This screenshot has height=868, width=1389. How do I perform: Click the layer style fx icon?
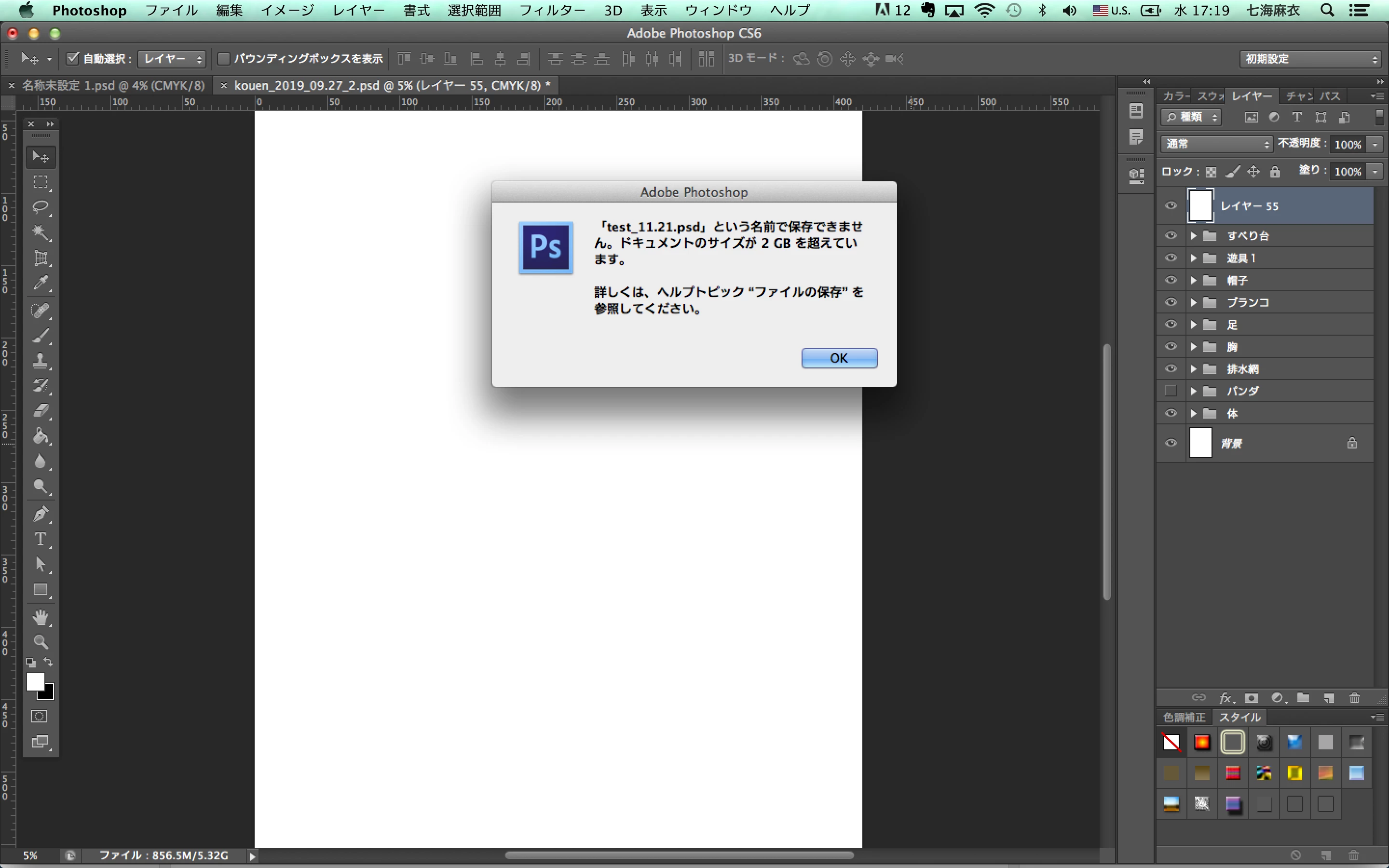click(1226, 699)
